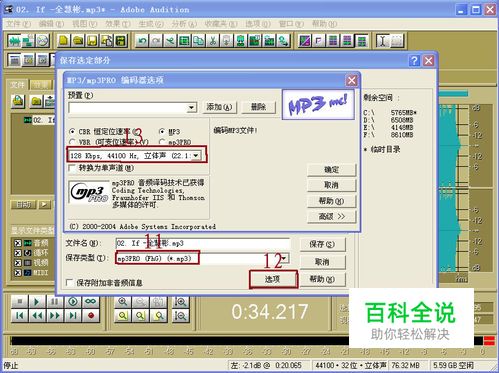Click the Undo arrow toolbar icon
The height and width of the screenshot is (373, 499).
(142, 41)
